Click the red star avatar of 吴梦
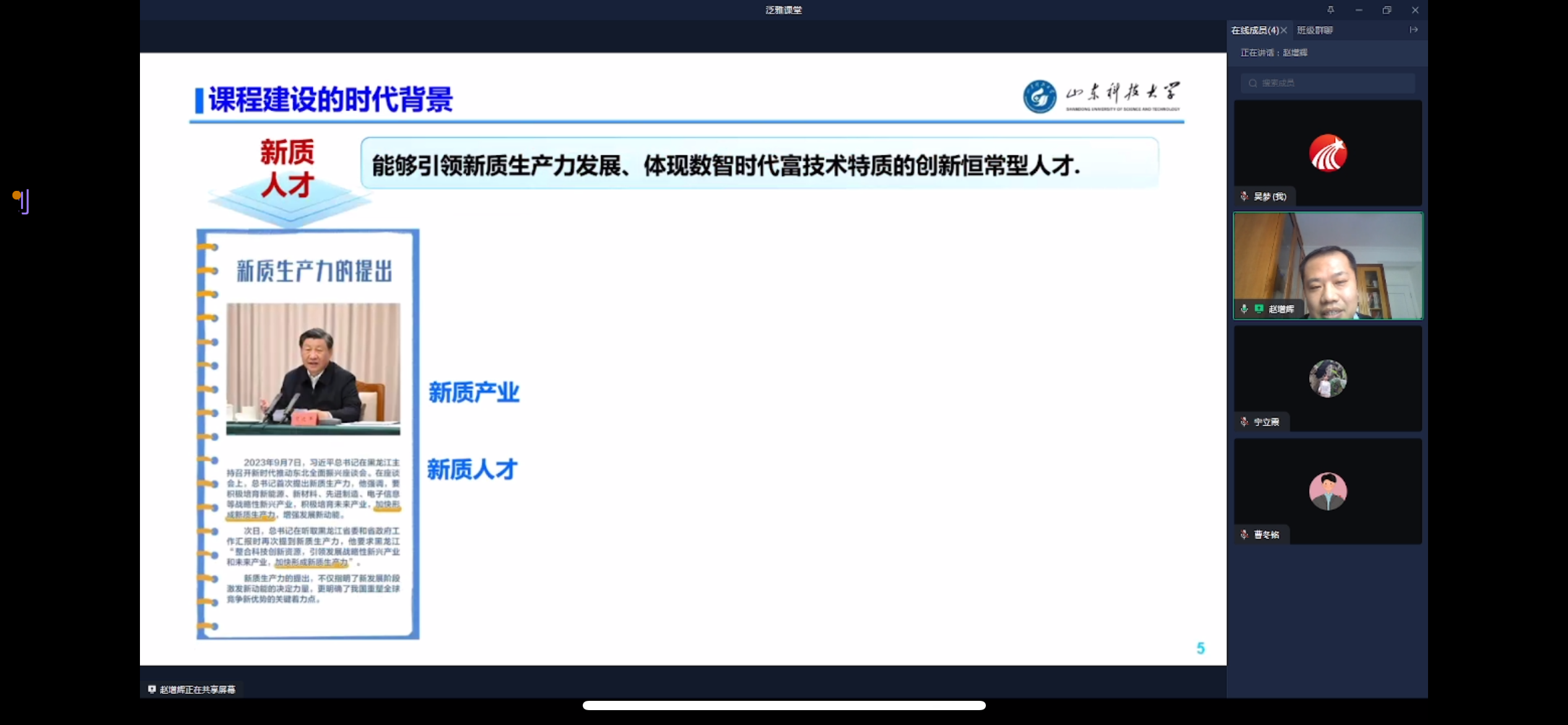Image resolution: width=1568 pixels, height=725 pixels. (x=1328, y=153)
